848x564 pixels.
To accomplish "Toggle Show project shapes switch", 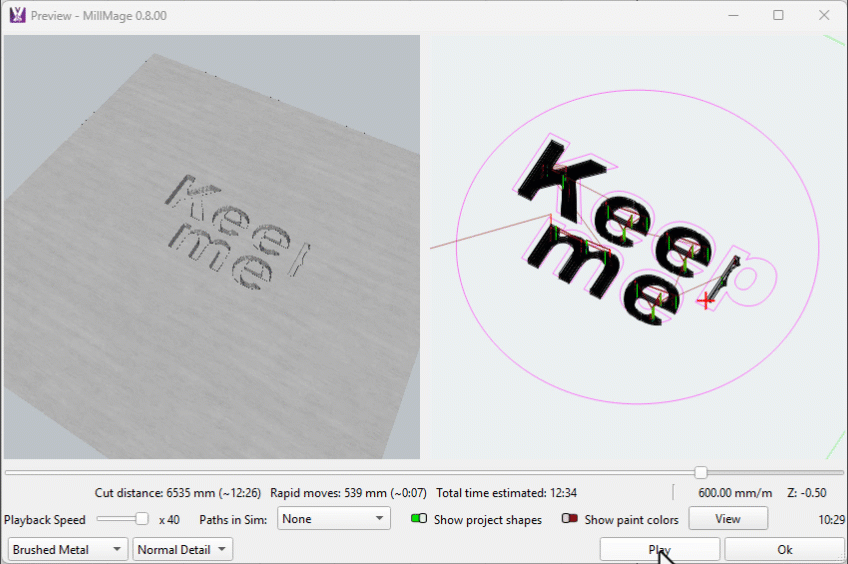I will 419,519.
